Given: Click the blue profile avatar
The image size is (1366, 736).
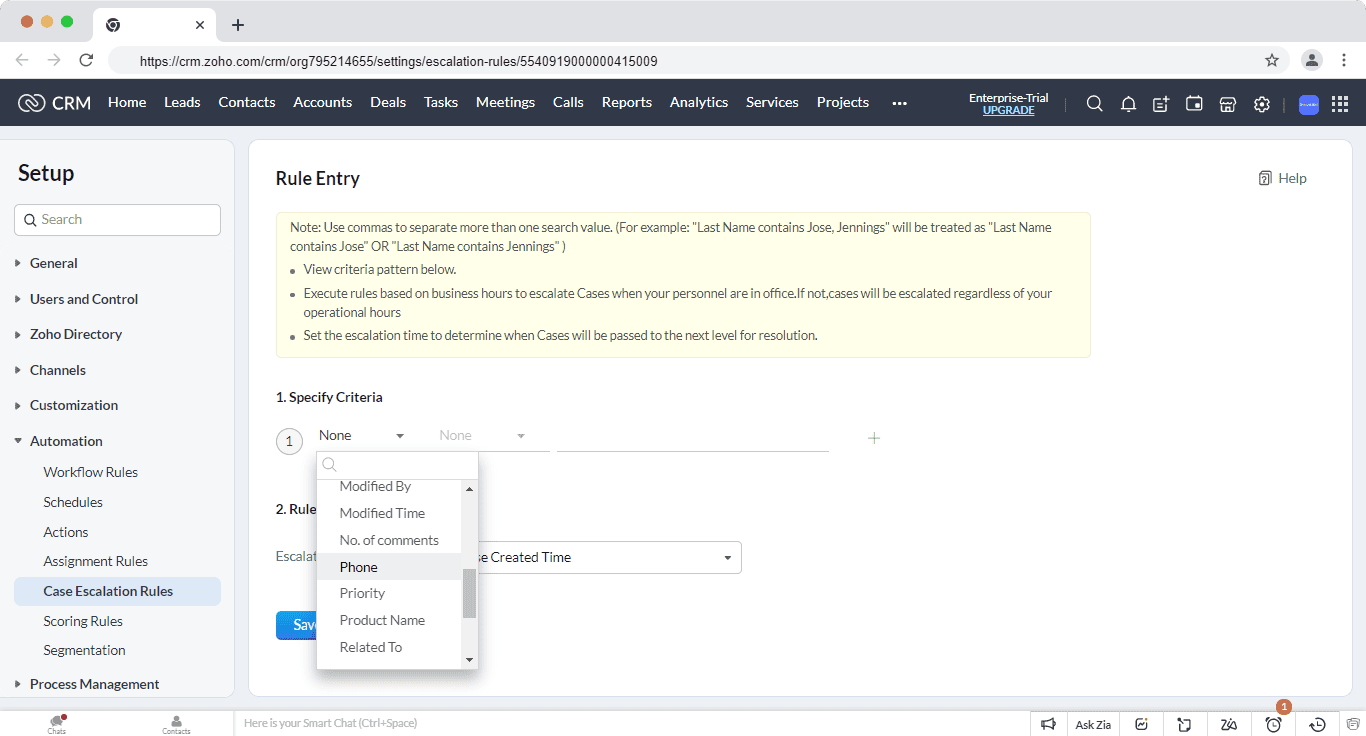Looking at the screenshot, I should coord(1309,104).
